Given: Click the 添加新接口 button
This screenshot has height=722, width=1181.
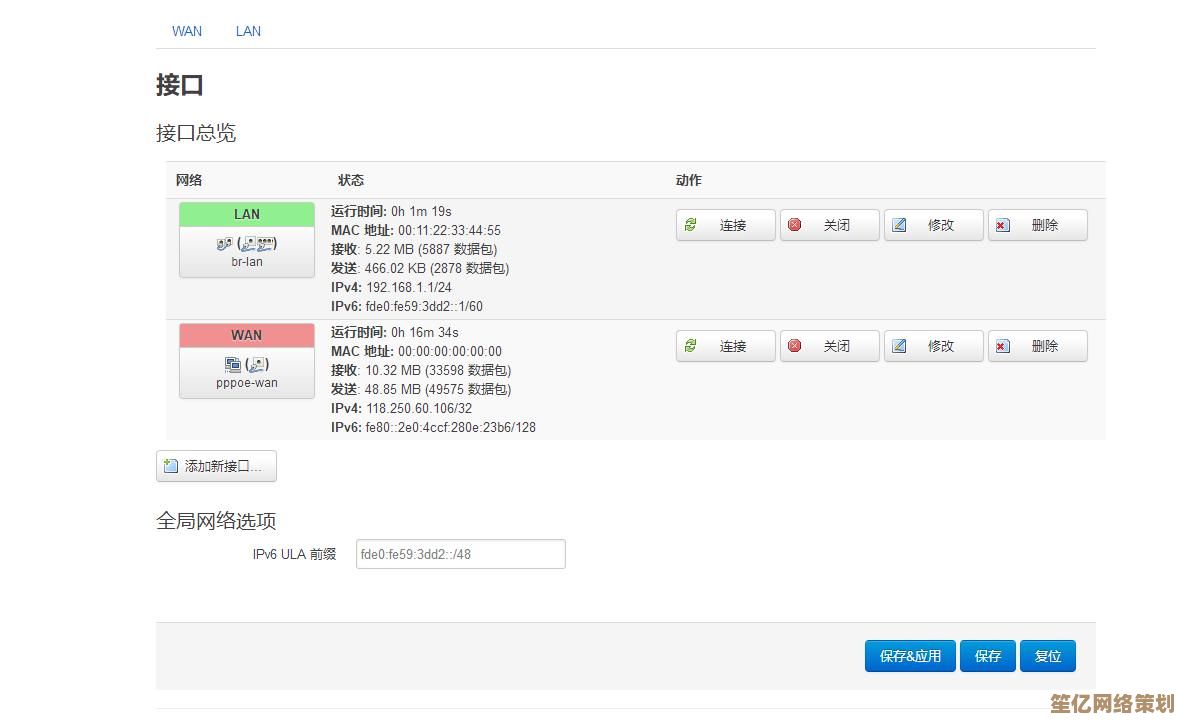Looking at the screenshot, I should [x=216, y=466].
